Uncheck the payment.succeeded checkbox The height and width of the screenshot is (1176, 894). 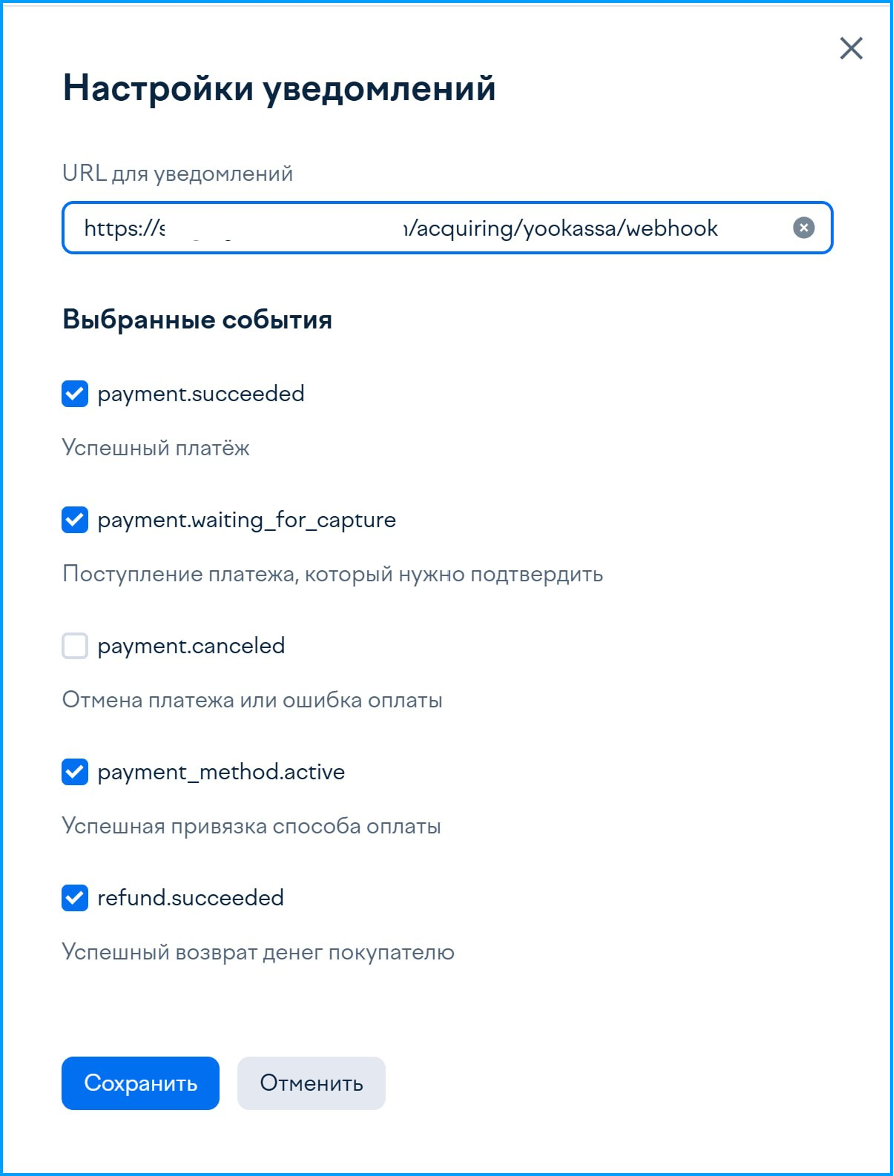(75, 394)
